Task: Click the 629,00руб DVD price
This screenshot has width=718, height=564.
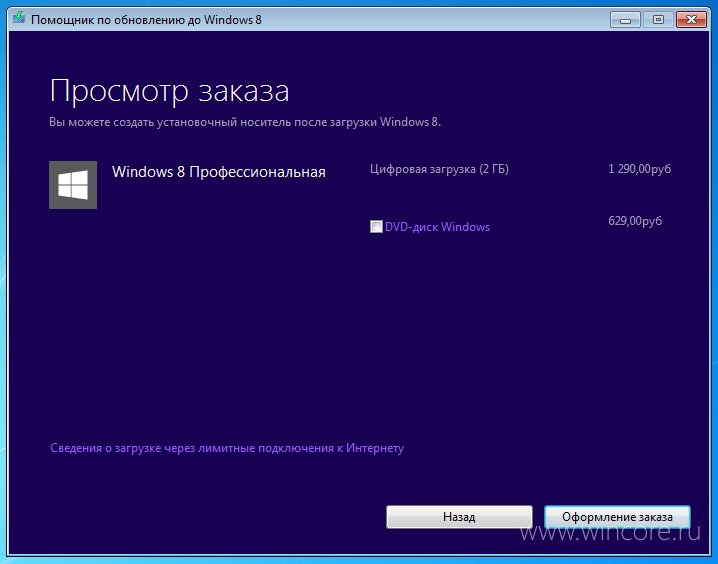Action: point(635,221)
